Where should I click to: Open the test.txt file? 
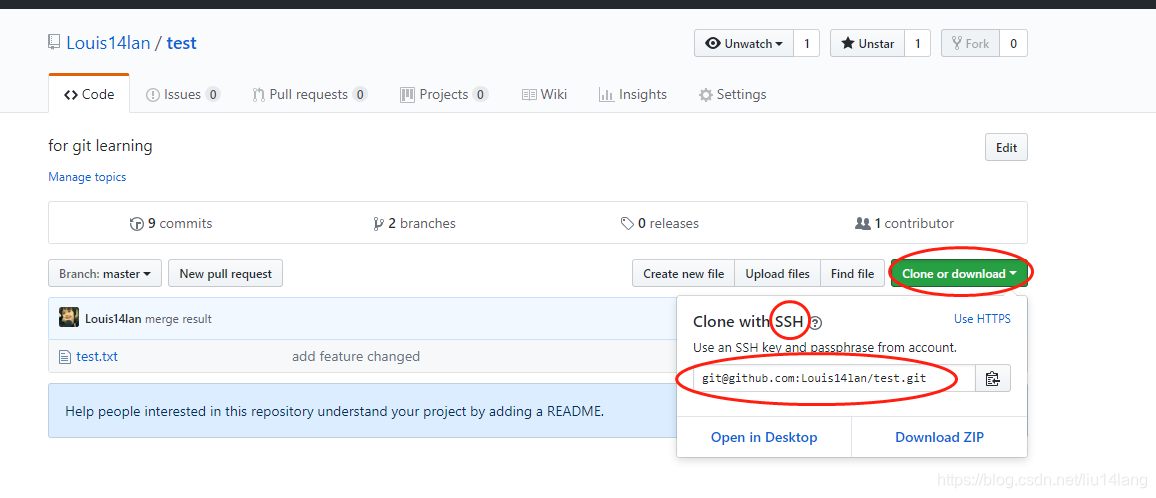97,357
